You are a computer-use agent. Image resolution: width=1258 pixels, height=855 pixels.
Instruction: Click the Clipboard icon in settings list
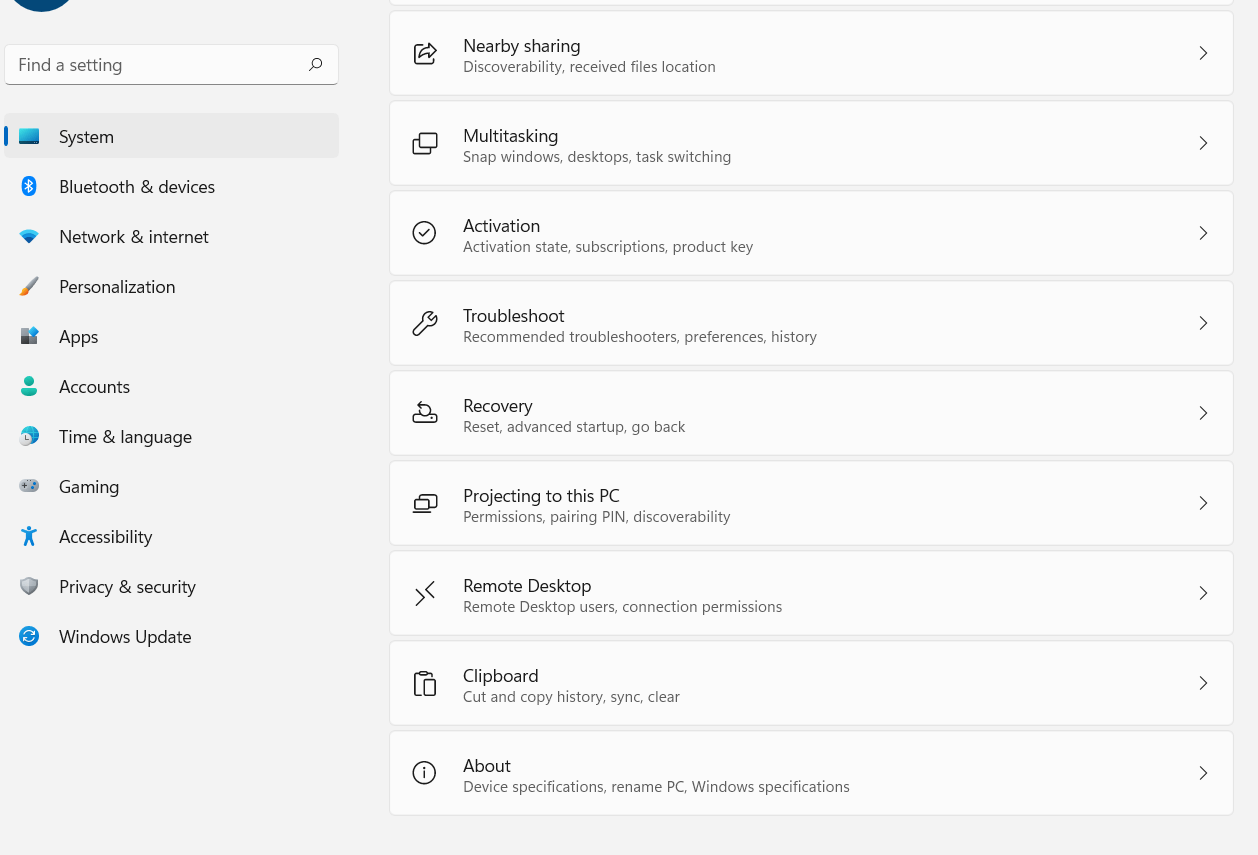(425, 683)
